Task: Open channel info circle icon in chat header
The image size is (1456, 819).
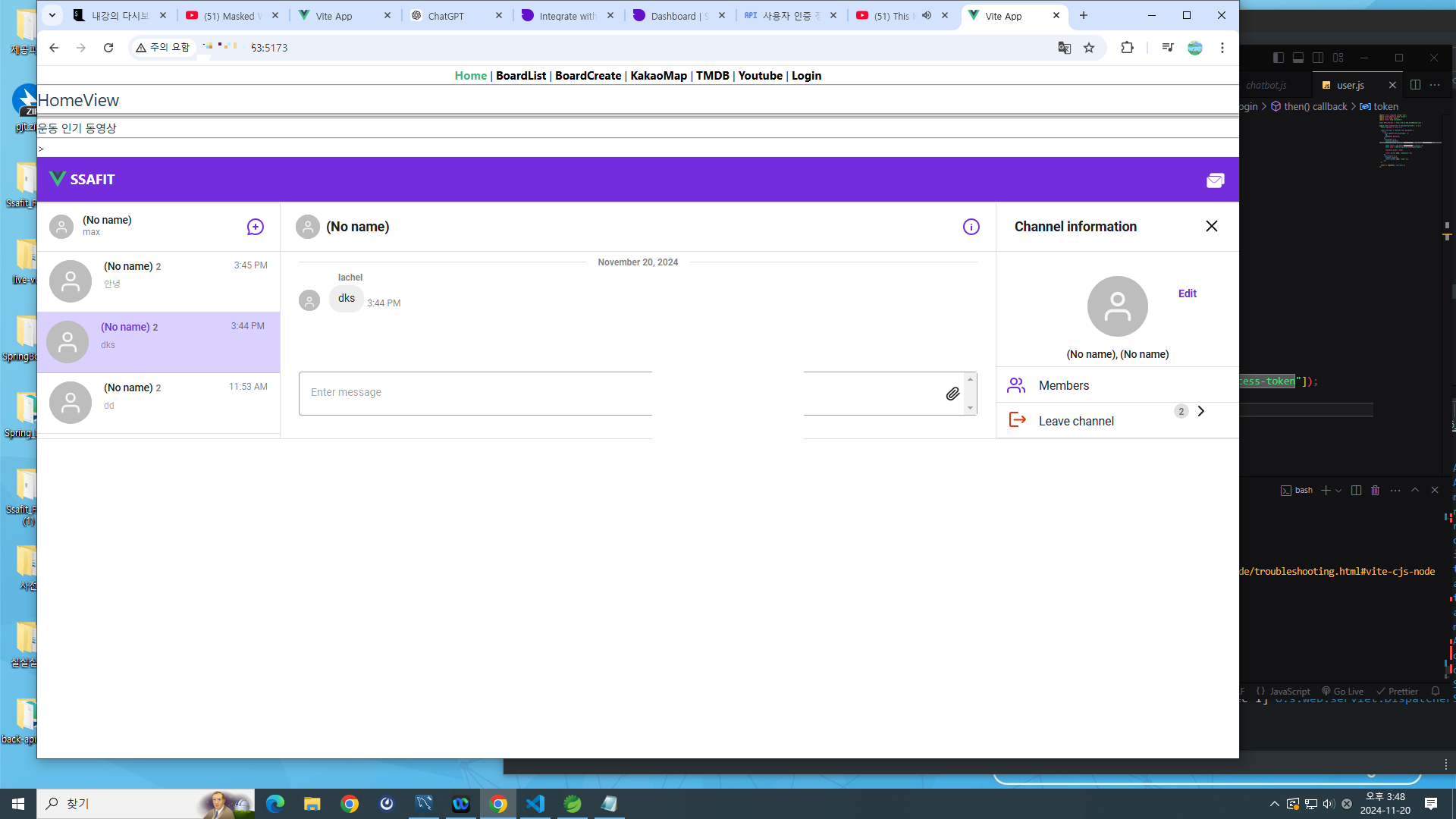Action: (971, 227)
